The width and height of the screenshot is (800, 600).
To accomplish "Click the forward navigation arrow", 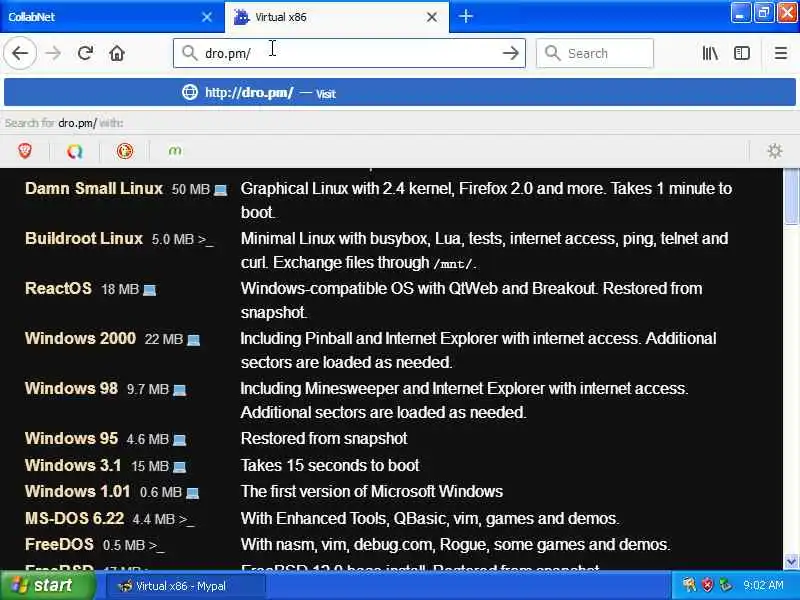I will (53, 53).
